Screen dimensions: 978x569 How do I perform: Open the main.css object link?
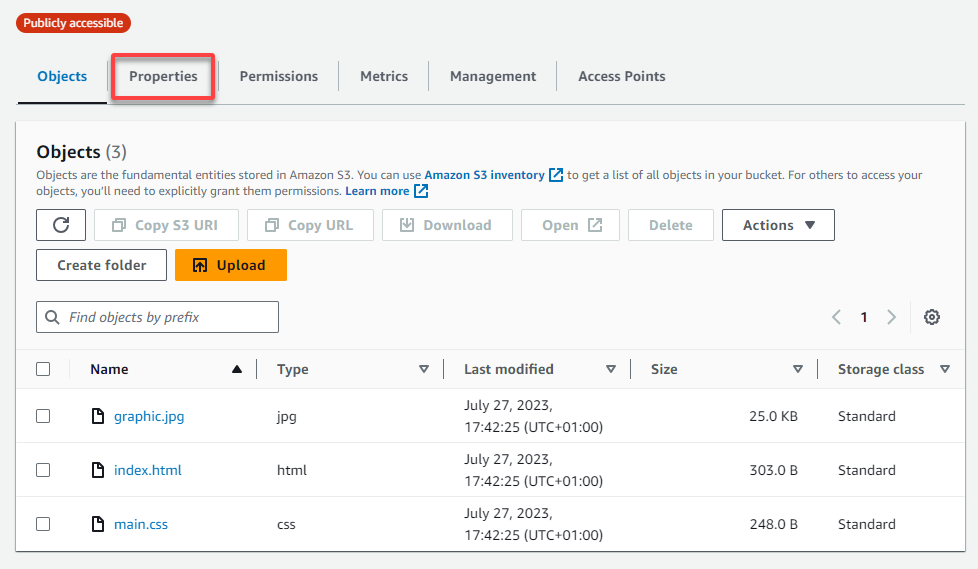141,524
